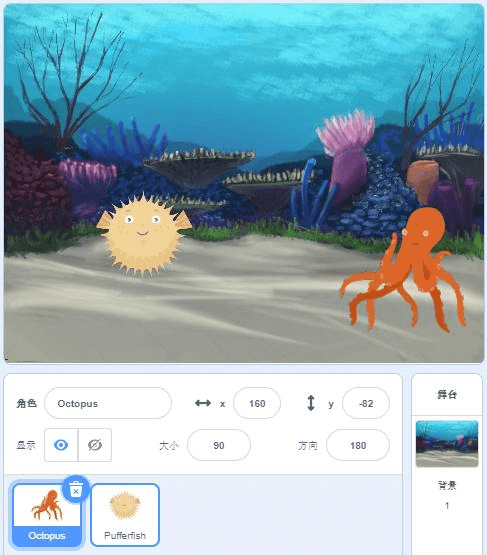The width and height of the screenshot is (487, 555).
Task: Click the stage backdrop thumbnail
Action: click(x=447, y=444)
